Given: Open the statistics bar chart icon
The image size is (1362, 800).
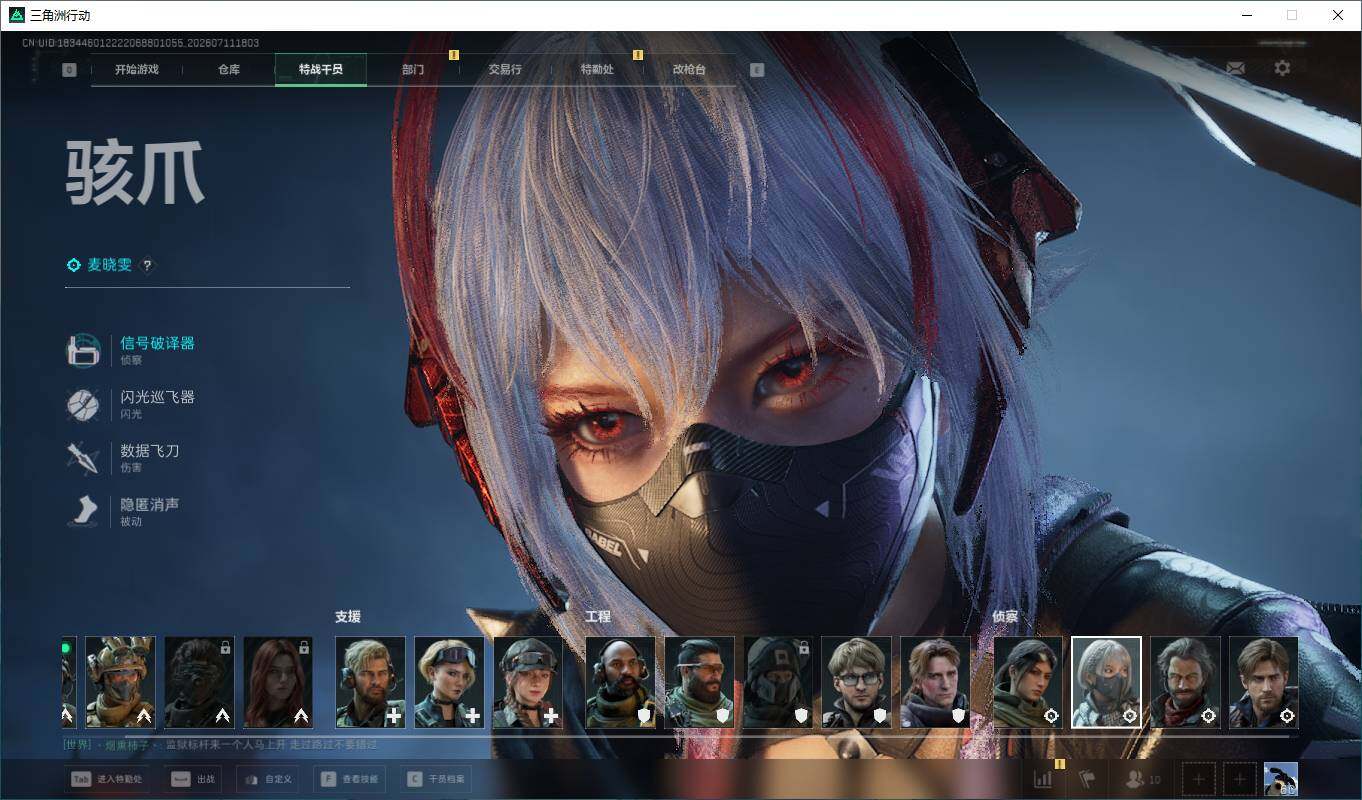Looking at the screenshot, I should click(1043, 779).
